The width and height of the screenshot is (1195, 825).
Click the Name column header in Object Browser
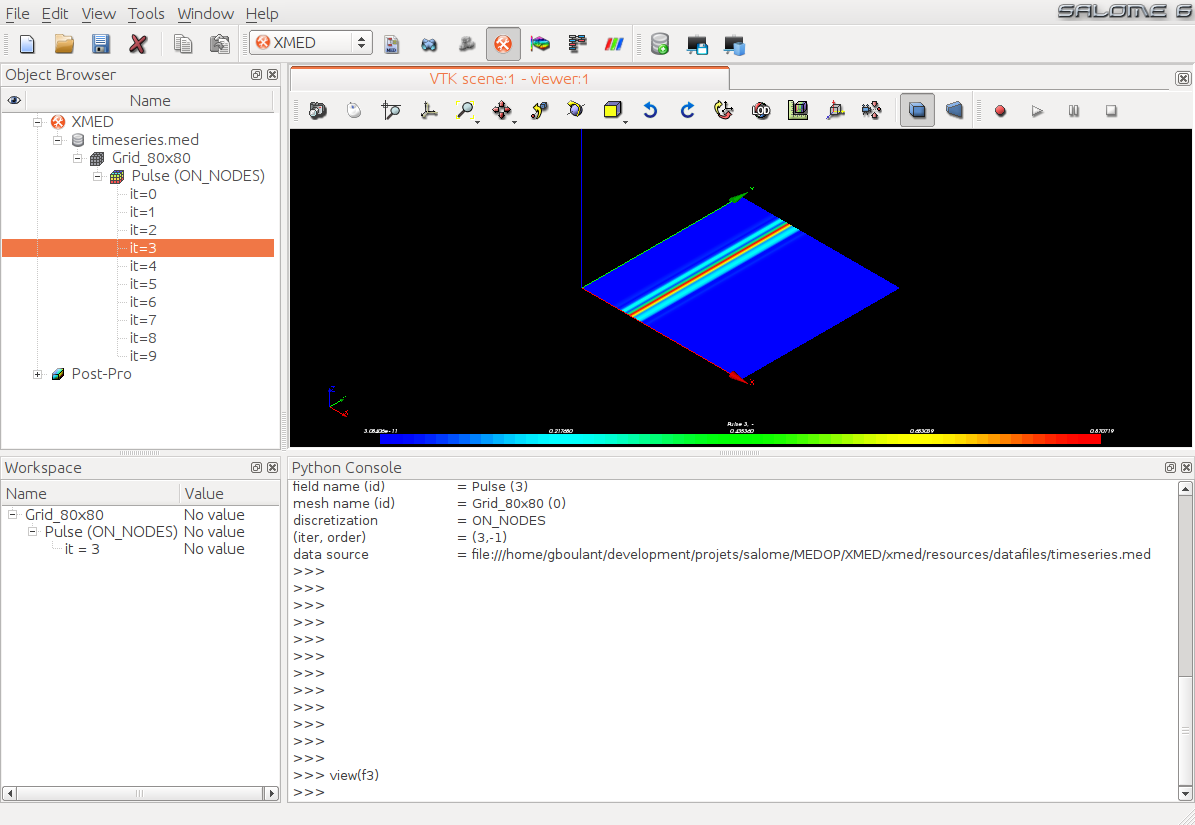(149, 101)
